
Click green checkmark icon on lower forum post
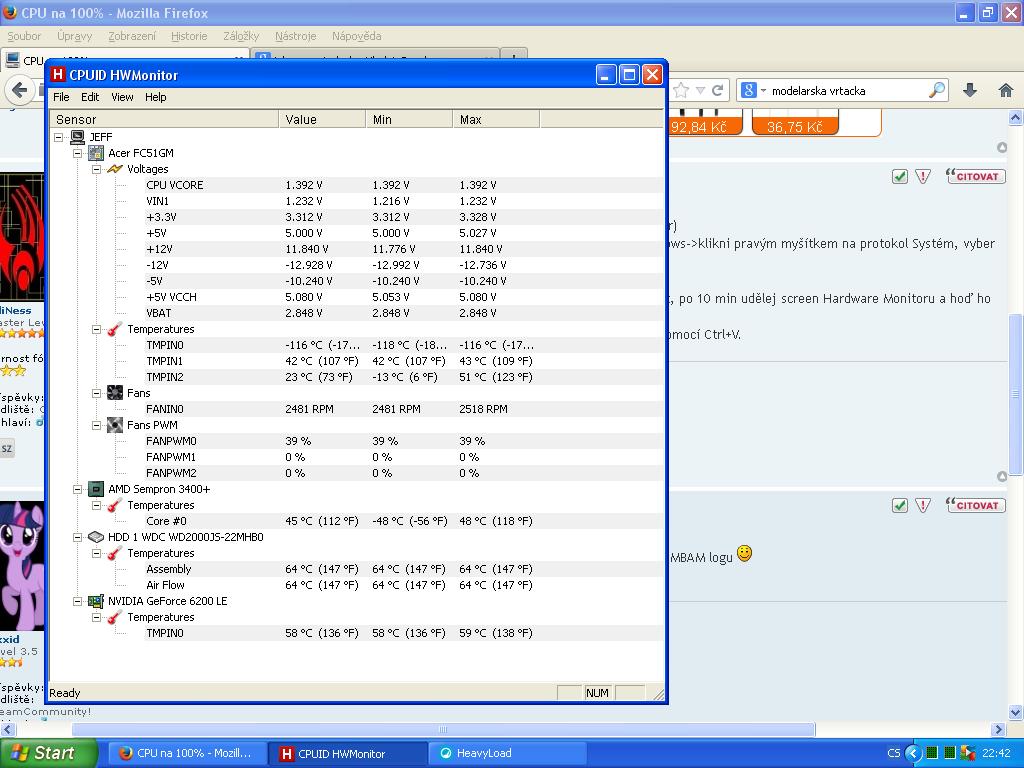tap(900, 505)
